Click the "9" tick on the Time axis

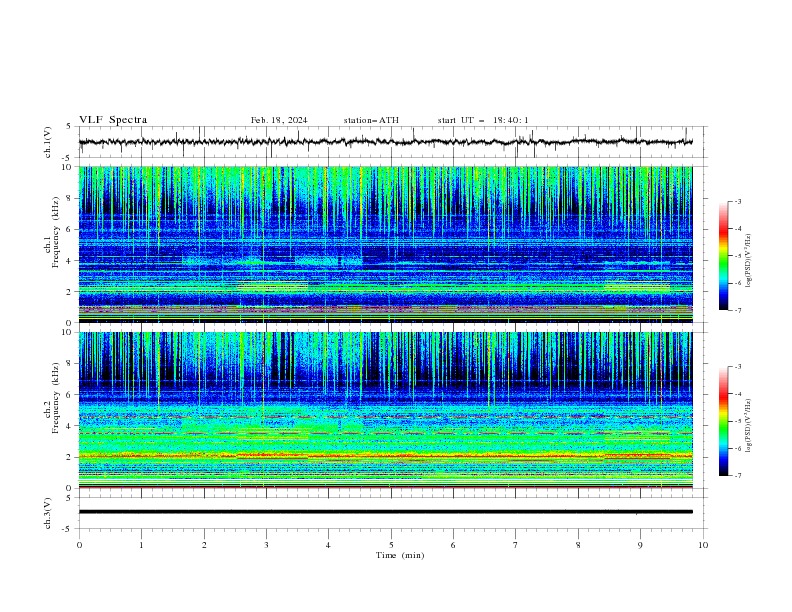[x=640, y=545]
